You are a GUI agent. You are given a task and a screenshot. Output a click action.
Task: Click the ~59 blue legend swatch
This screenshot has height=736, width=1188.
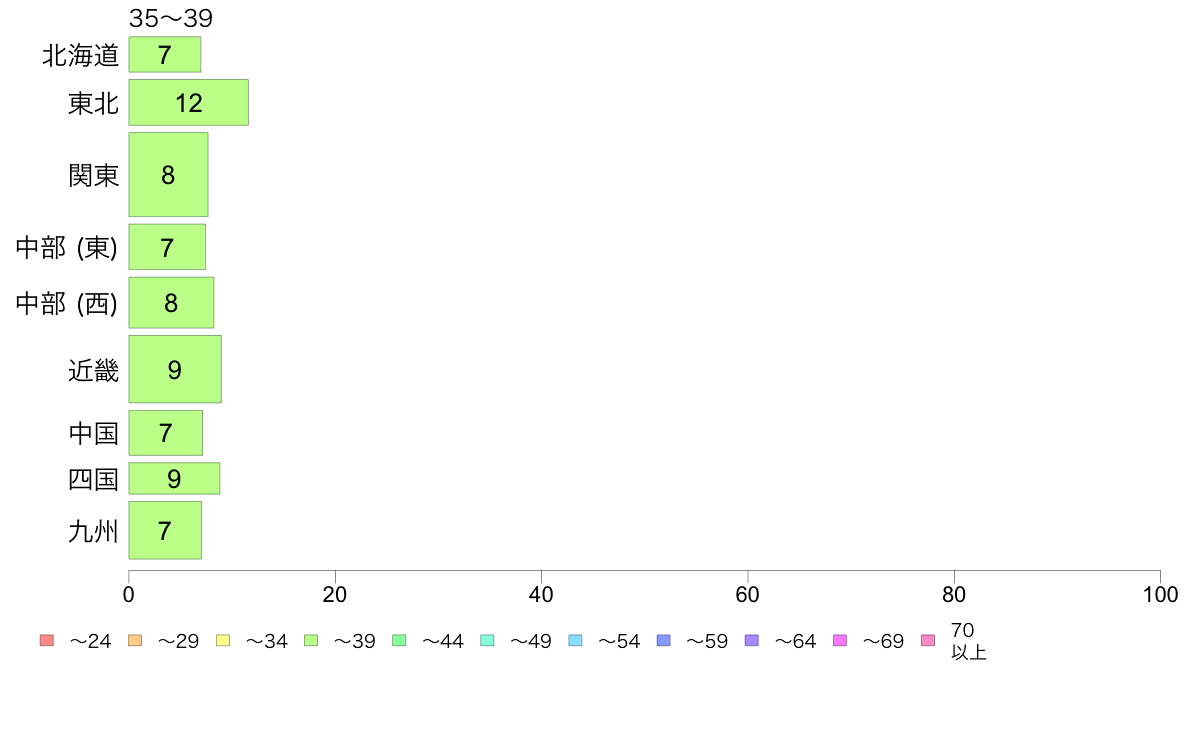coord(664,640)
